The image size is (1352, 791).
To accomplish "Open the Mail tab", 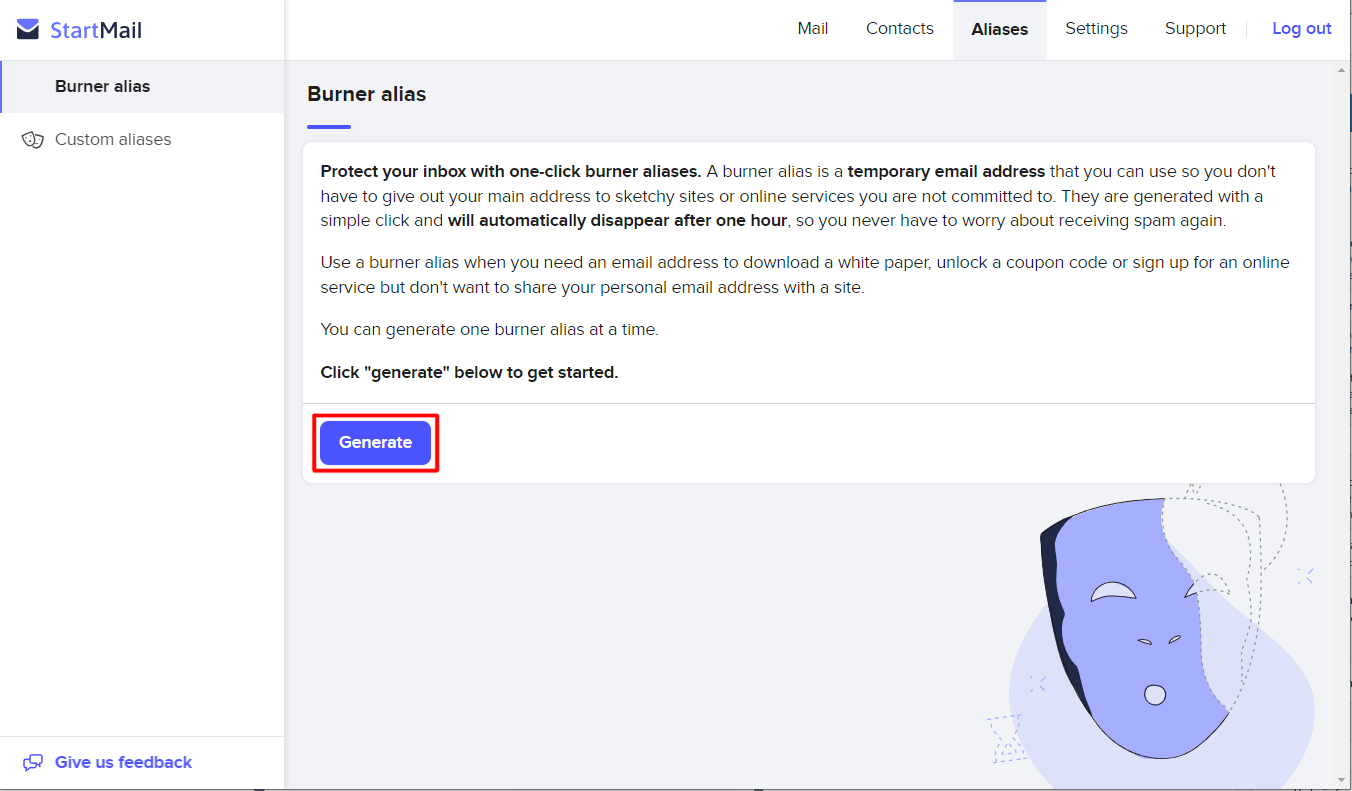I will 812,29.
